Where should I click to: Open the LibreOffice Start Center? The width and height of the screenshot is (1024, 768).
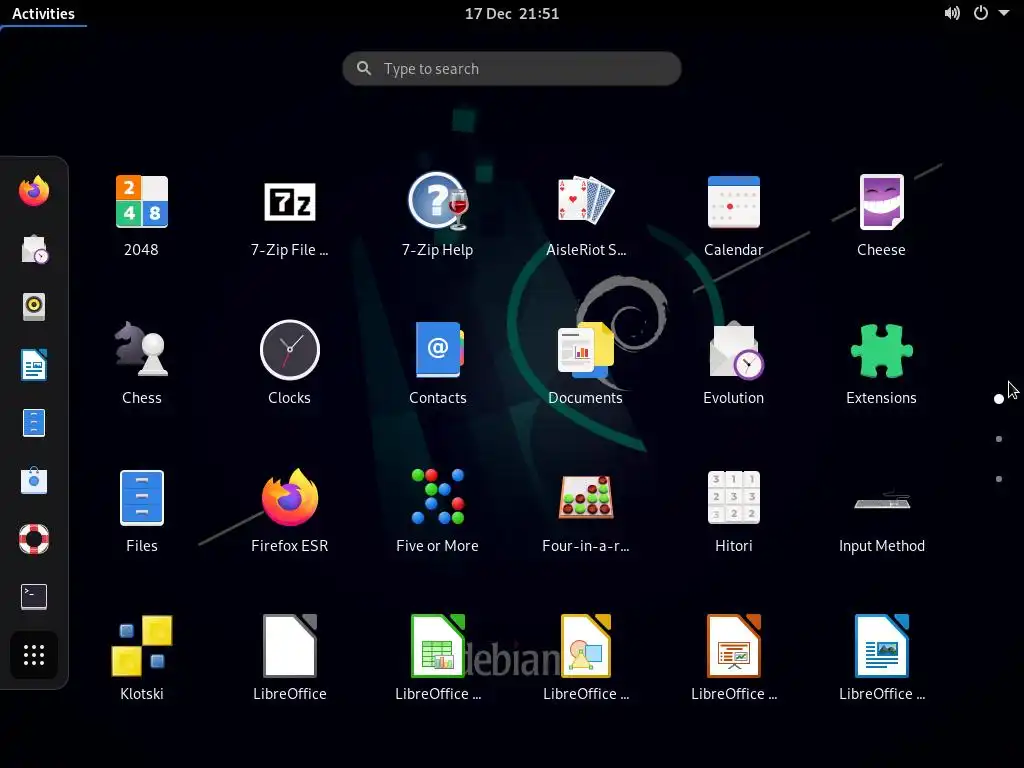(289, 645)
